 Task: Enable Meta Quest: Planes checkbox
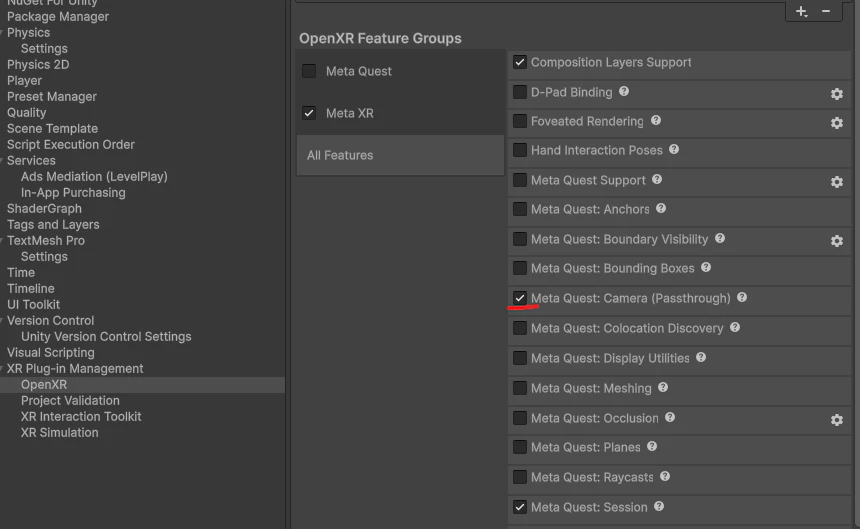click(520, 447)
